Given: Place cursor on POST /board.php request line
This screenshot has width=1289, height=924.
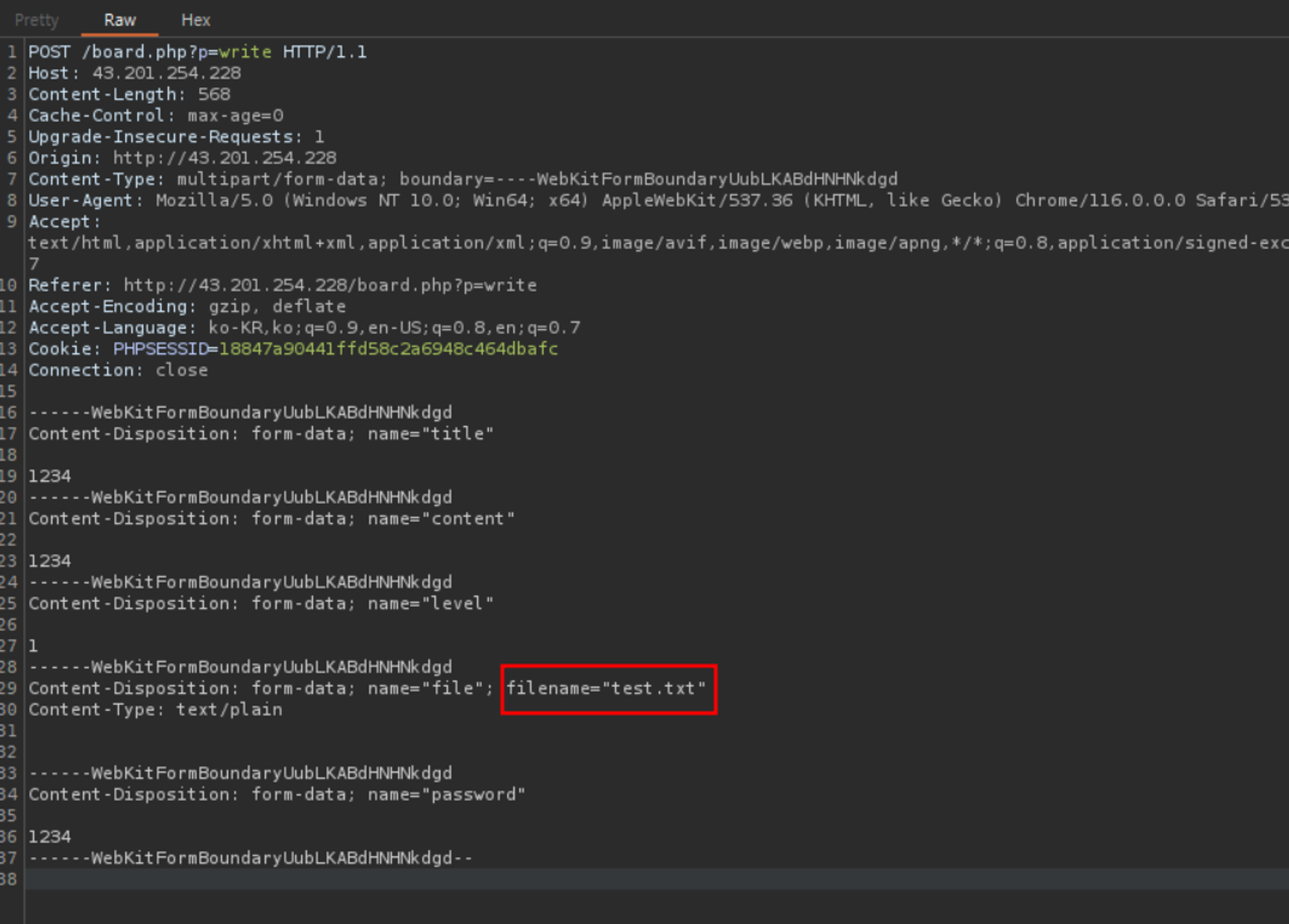Looking at the screenshot, I should [x=197, y=52].
